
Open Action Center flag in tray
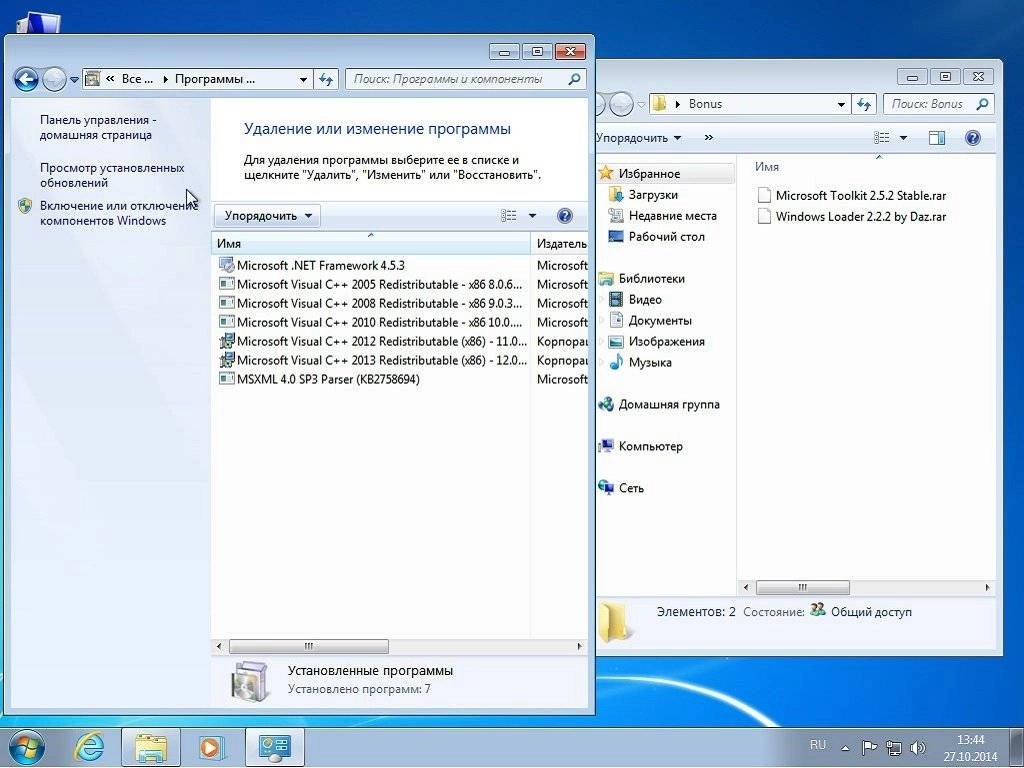(869, 748)
